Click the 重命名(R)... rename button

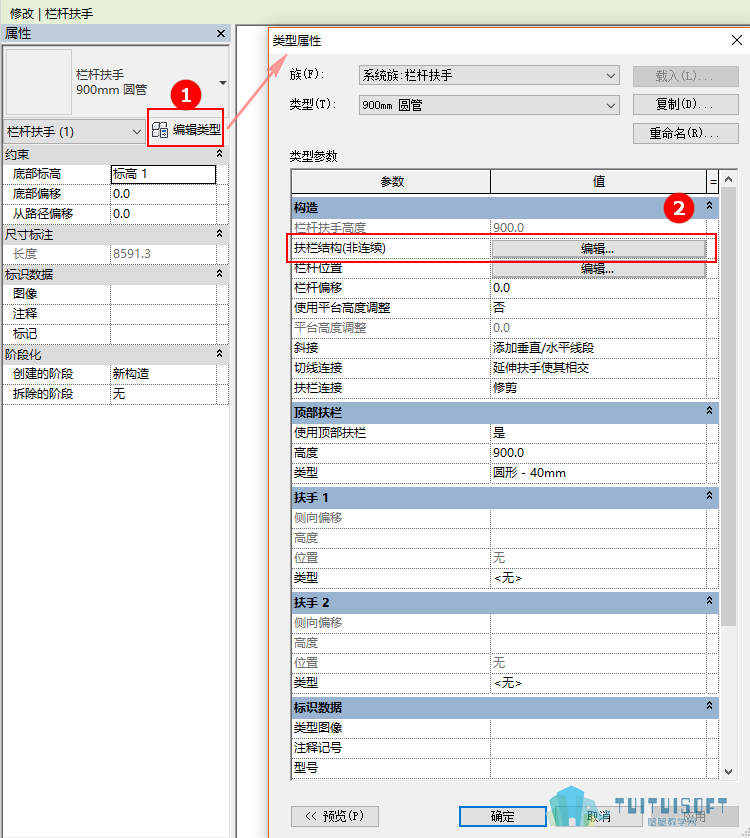[x=685, y=134]
